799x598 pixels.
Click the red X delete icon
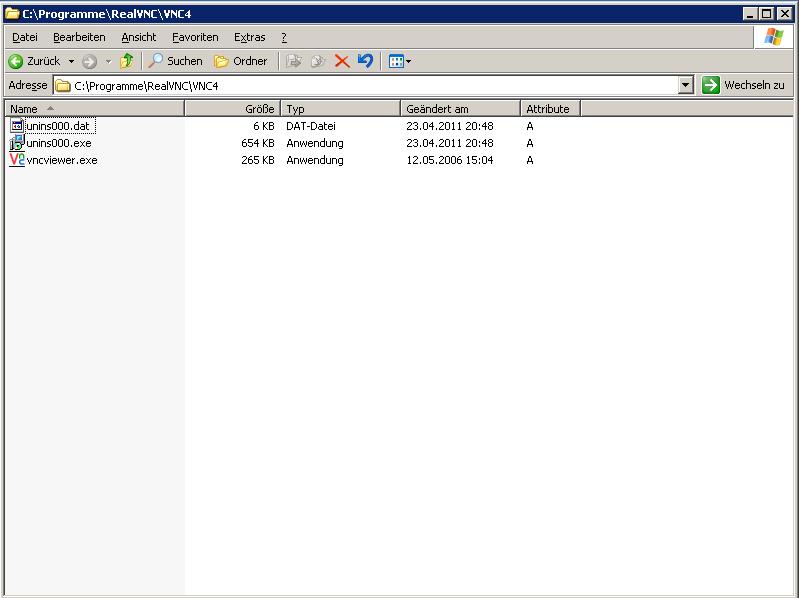(342, 61)
